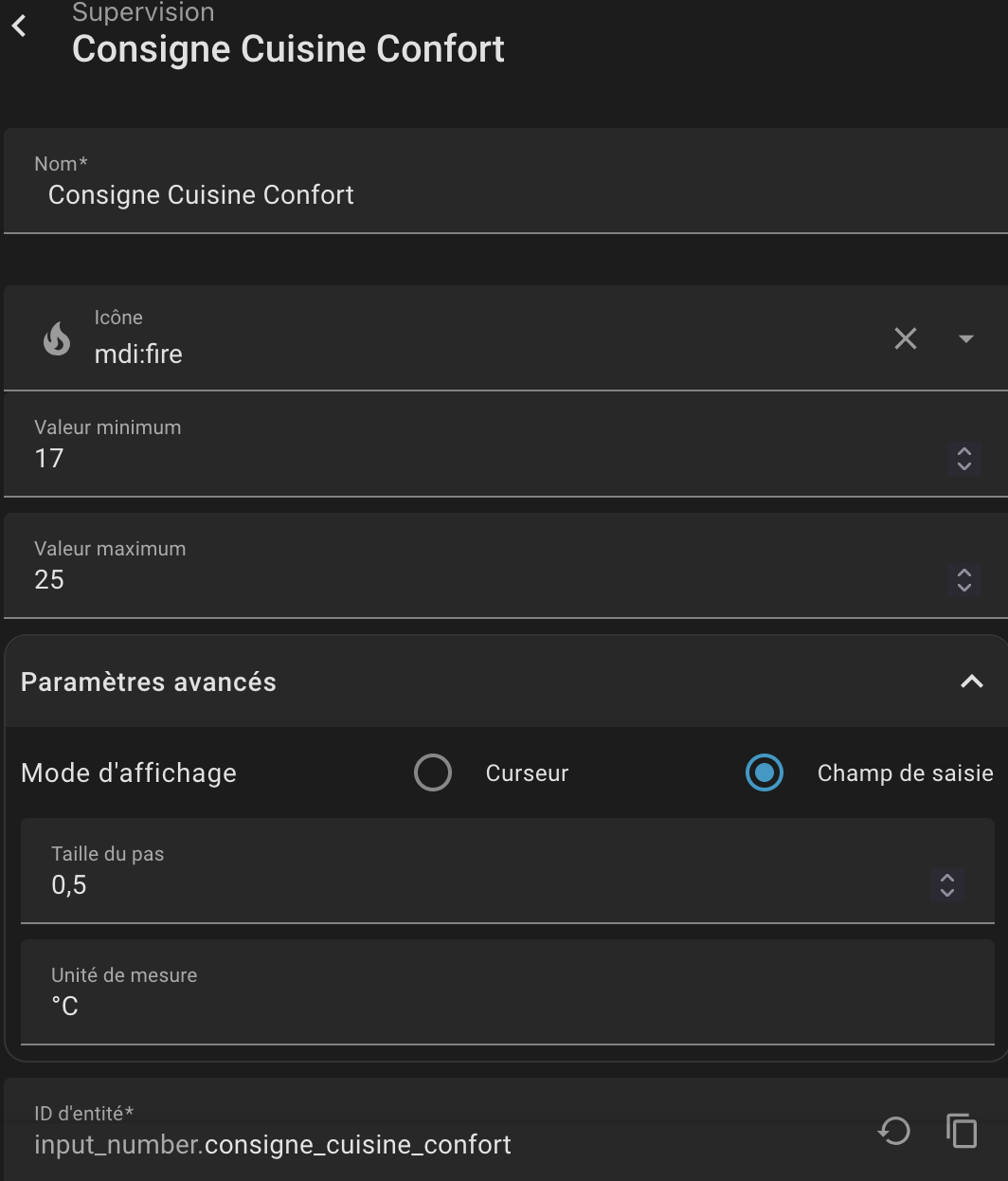Copy the entity ID to clipboard
Viewport: 1008px width, 1181px height.
click(962, 1131)
